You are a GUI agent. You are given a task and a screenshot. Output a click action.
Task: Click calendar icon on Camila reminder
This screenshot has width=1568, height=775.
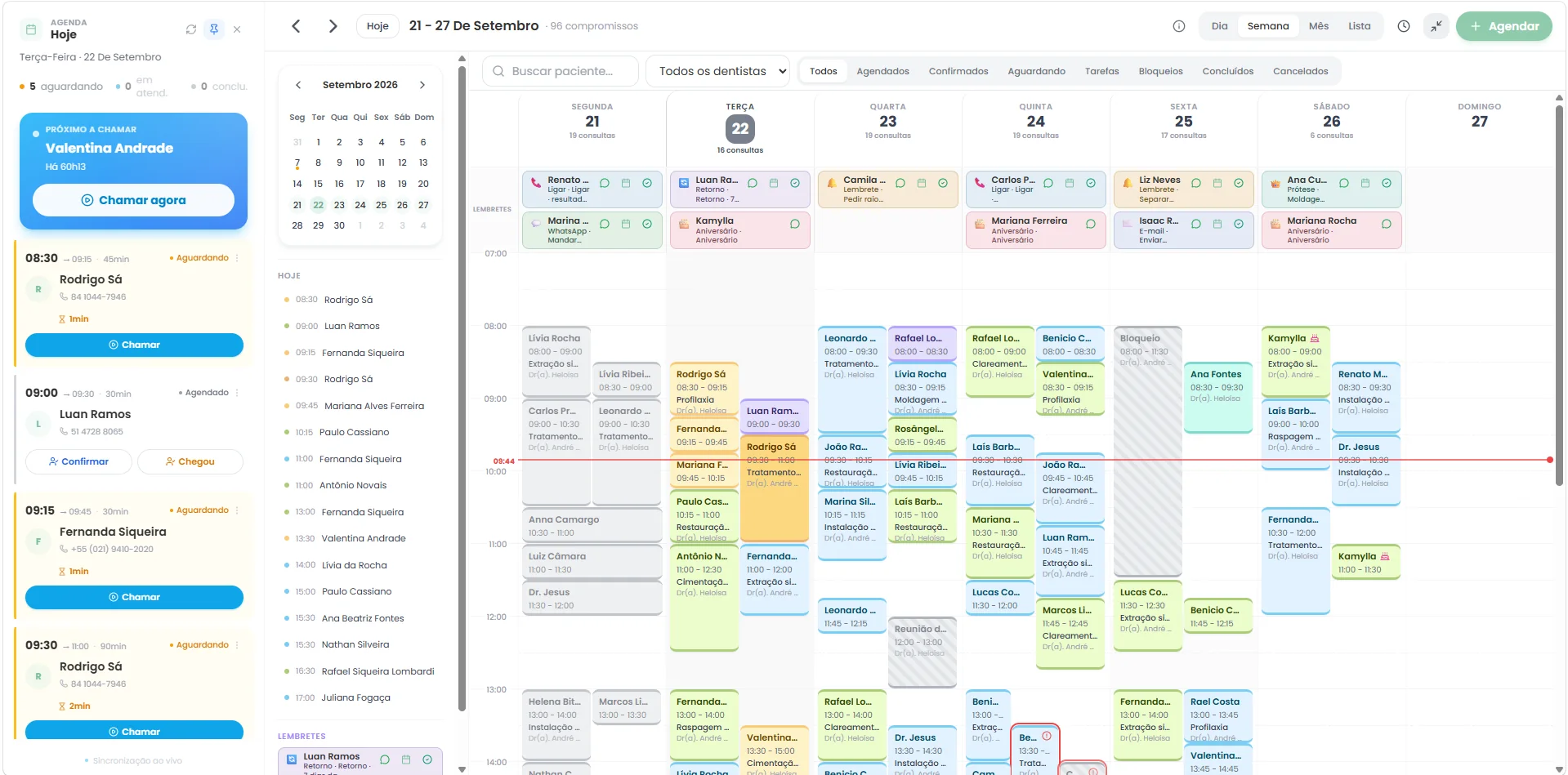(x=922, y=183)
